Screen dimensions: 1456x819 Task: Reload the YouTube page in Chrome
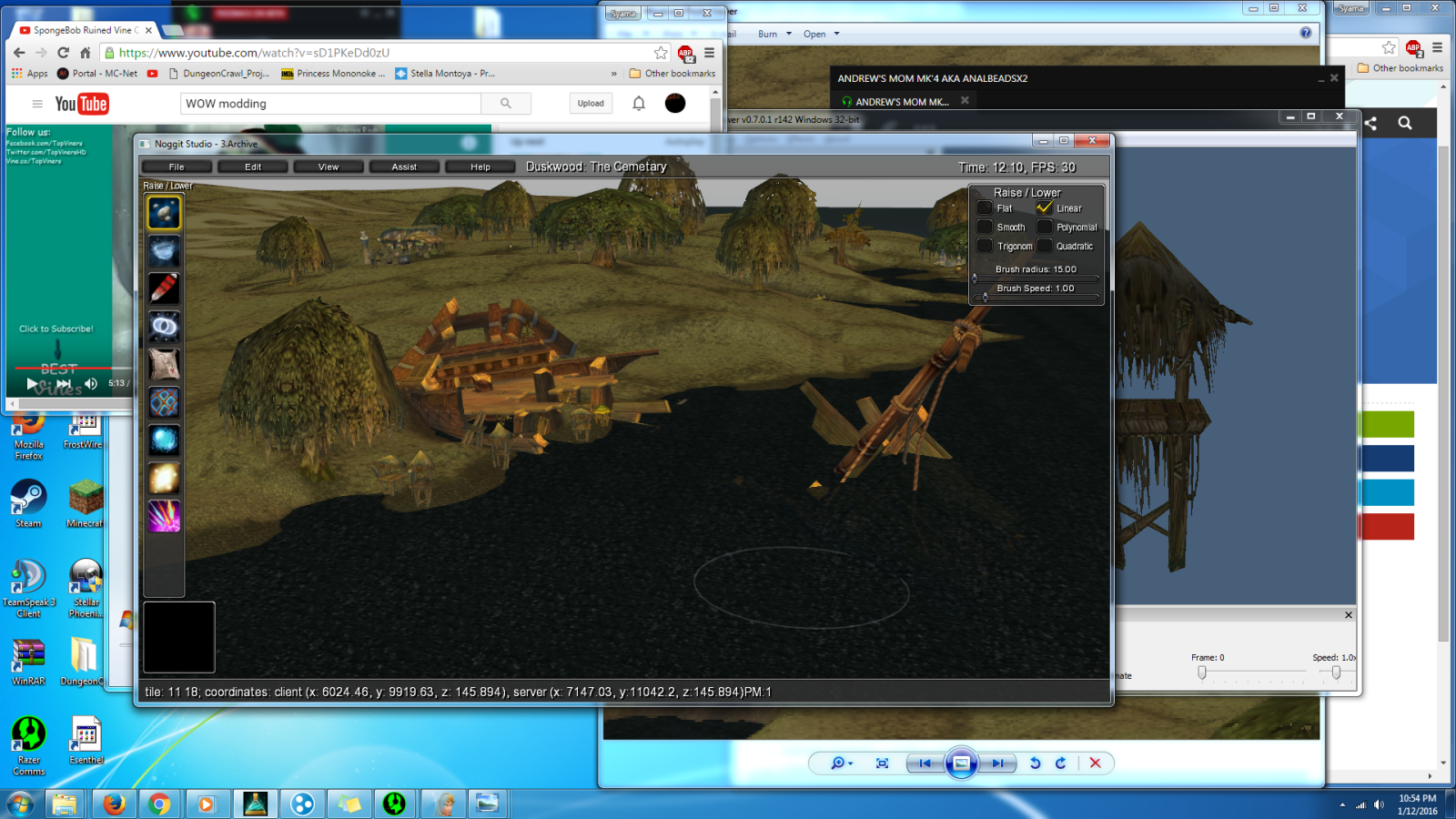pos(63,53)
